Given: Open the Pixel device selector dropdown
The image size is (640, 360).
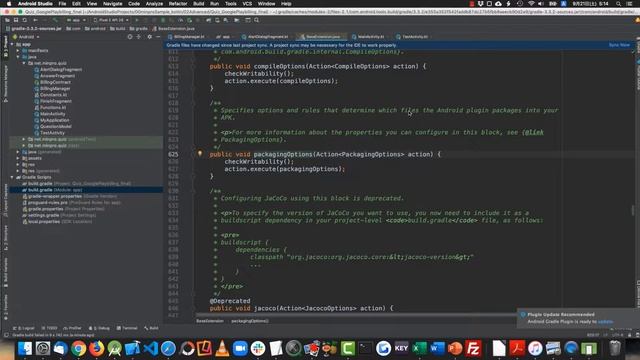Looking at the screenshot, I should [111, 20].
